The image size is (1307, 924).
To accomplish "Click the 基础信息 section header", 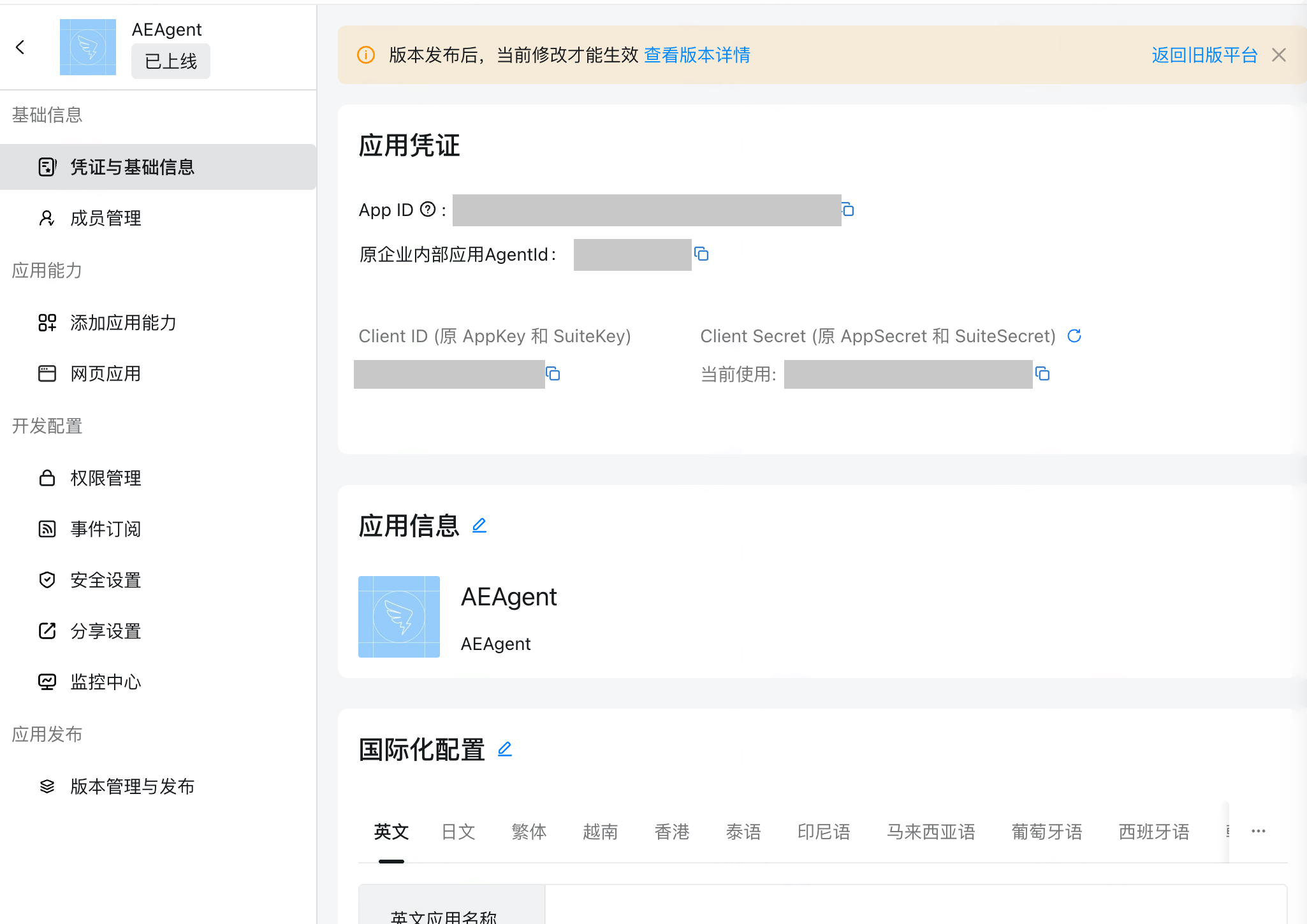I will [47, 115].
